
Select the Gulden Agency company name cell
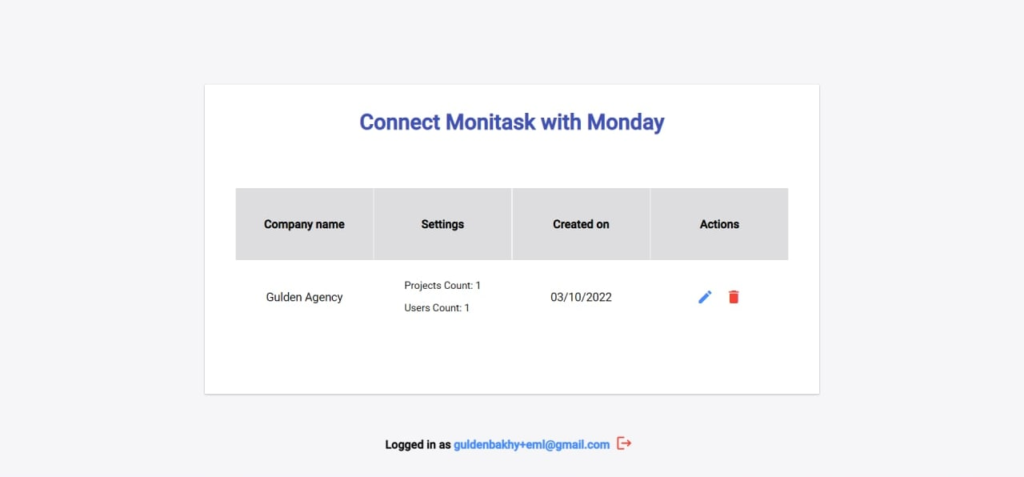tap(304, 297)
